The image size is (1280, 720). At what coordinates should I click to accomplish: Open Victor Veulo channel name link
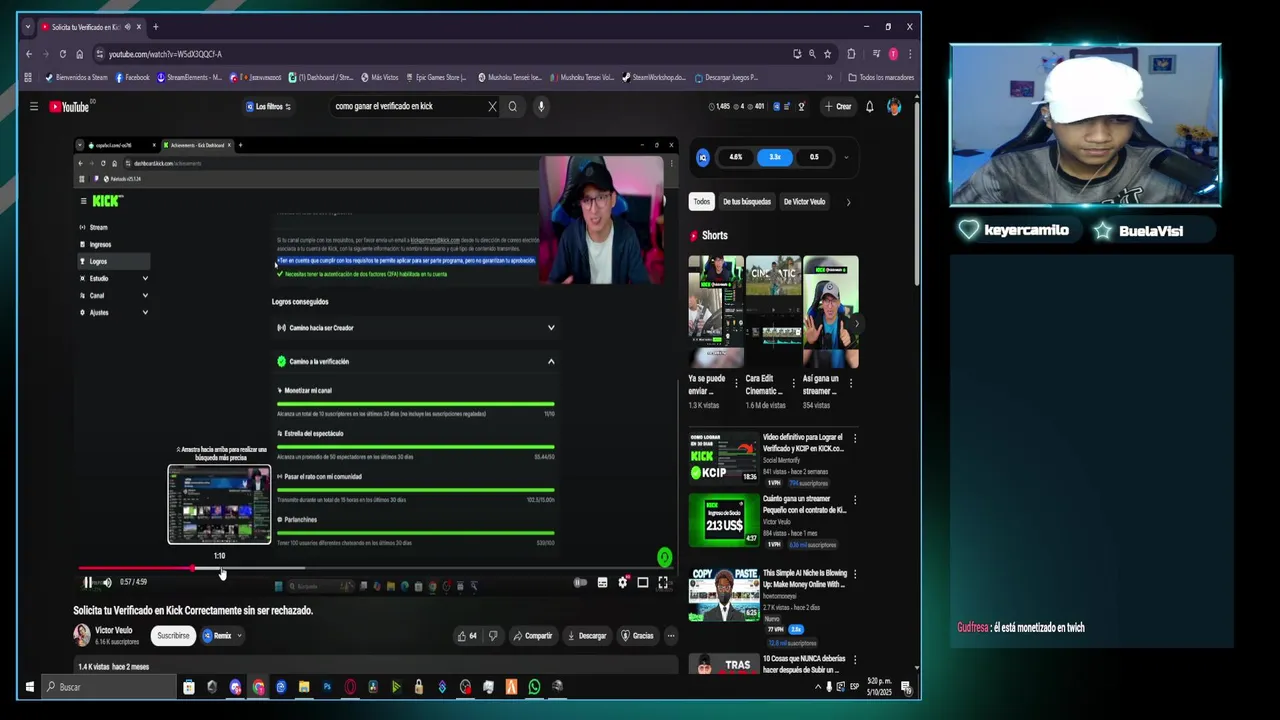pos(113,630)
